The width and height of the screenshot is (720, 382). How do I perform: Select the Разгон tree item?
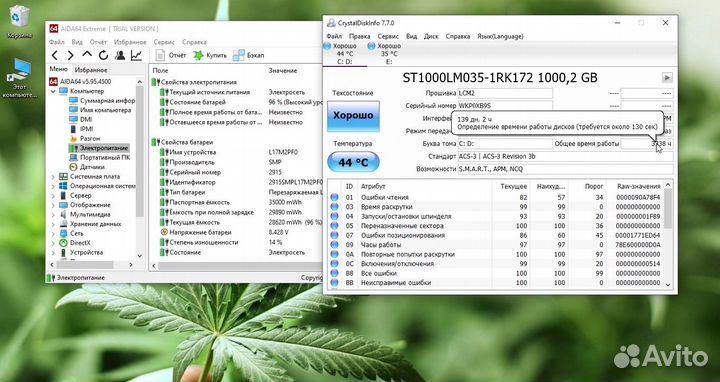click(84, 138)
